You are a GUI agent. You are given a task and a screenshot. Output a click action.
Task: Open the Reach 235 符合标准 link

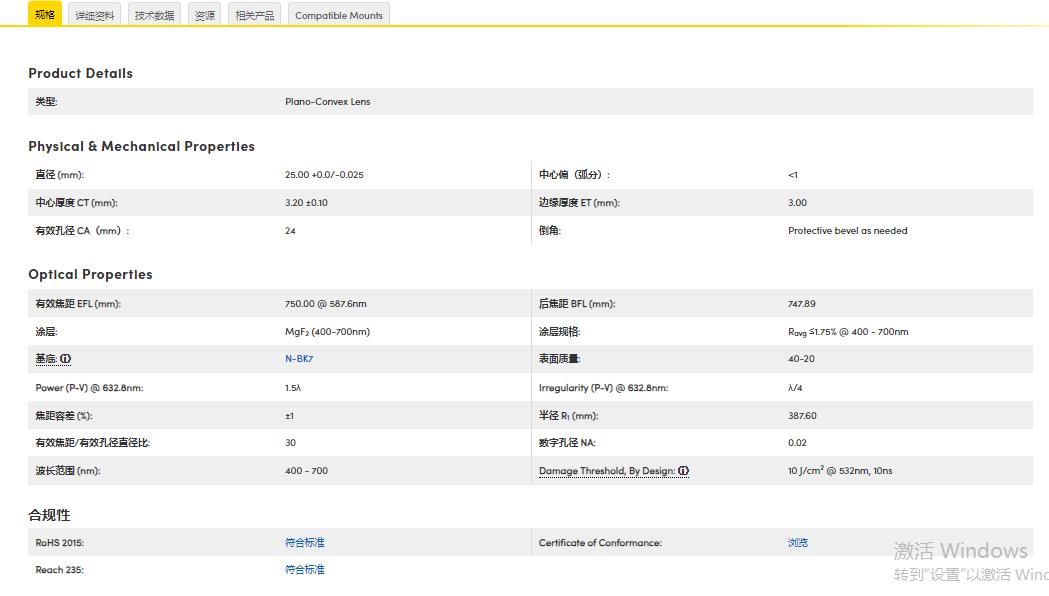click(305, 570)
